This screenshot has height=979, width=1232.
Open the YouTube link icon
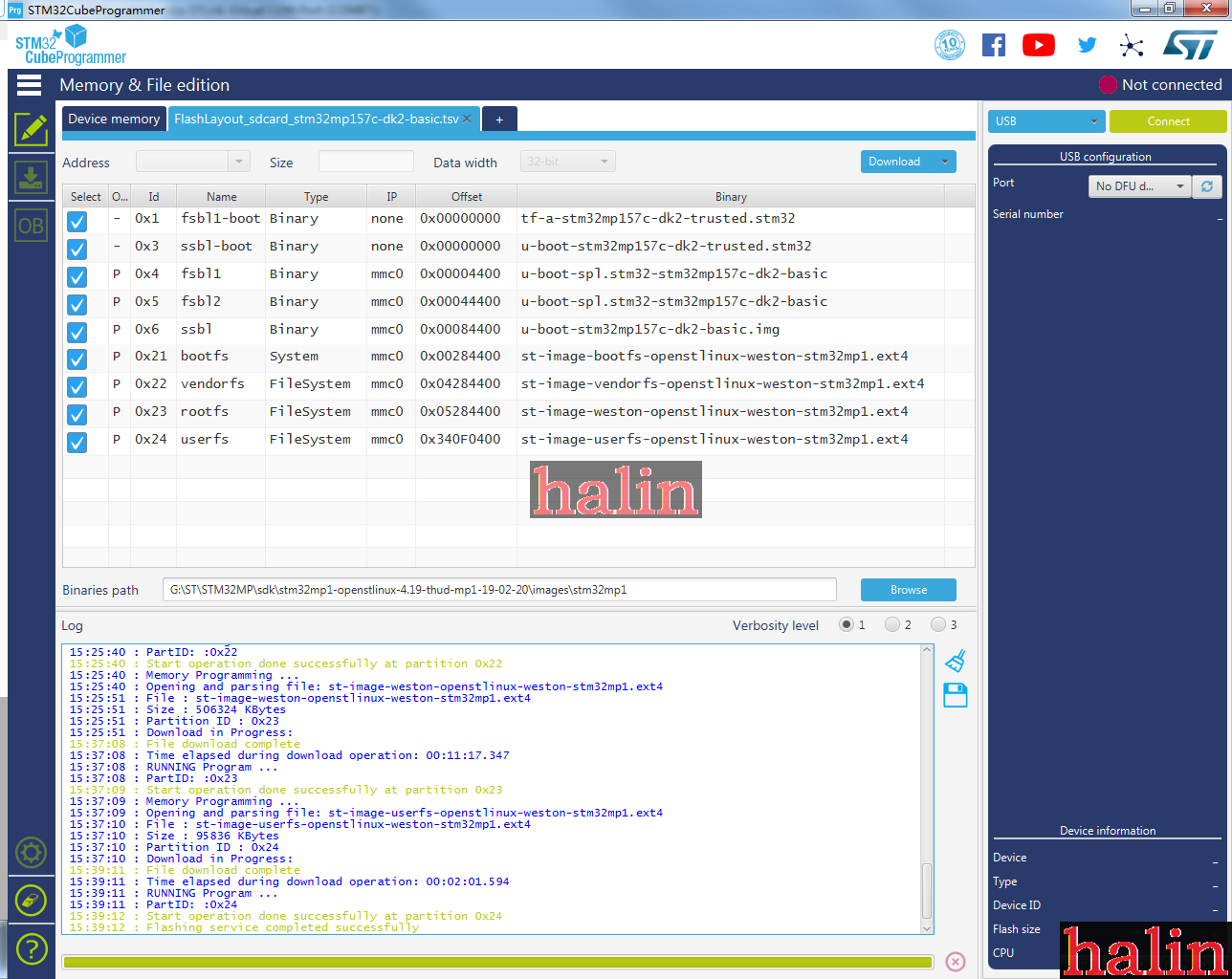coord(1038,45)
